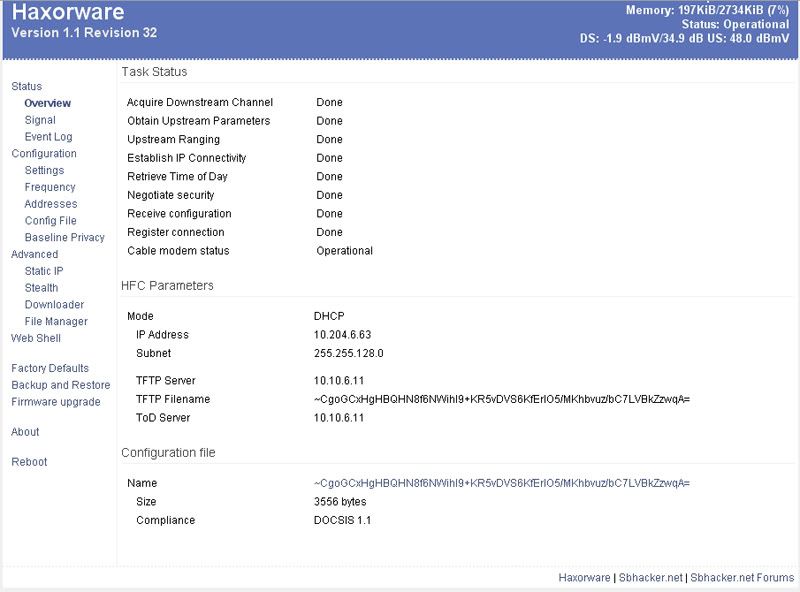Go to the Event Log page
This screenshot has width=800, height=592.
pyautogui.click(x=48, y=137)
